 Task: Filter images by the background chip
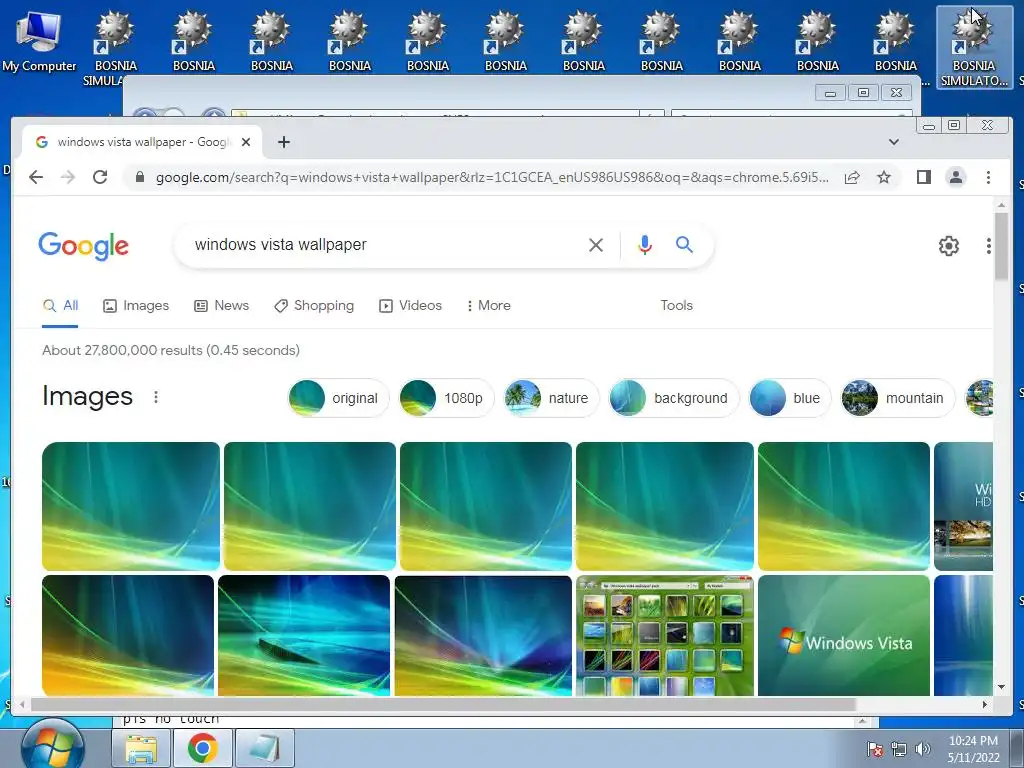[x=673, y=398]
